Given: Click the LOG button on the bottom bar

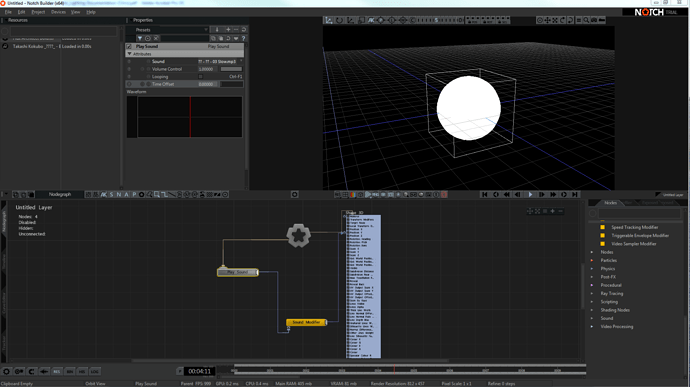Looking at the screenshot, I should pyautogui.click(x=95, y=372).
